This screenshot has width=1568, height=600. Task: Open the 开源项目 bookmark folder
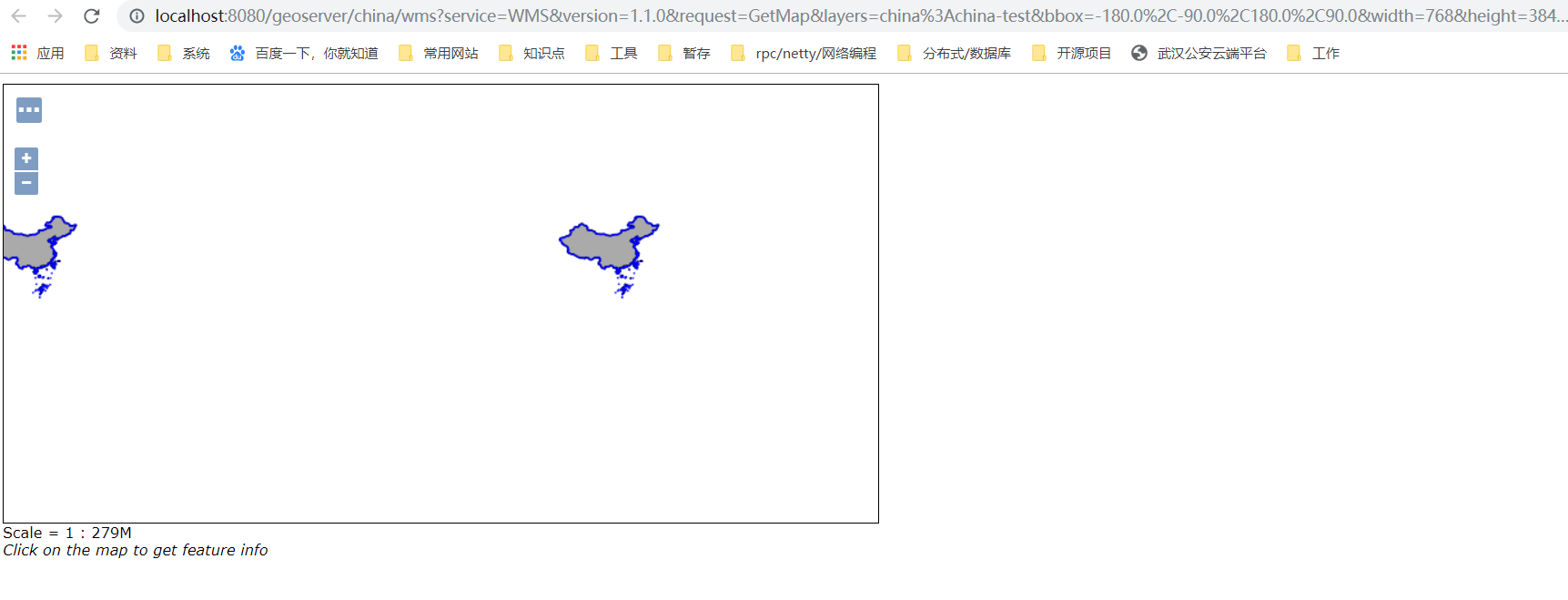(1071, 53)
